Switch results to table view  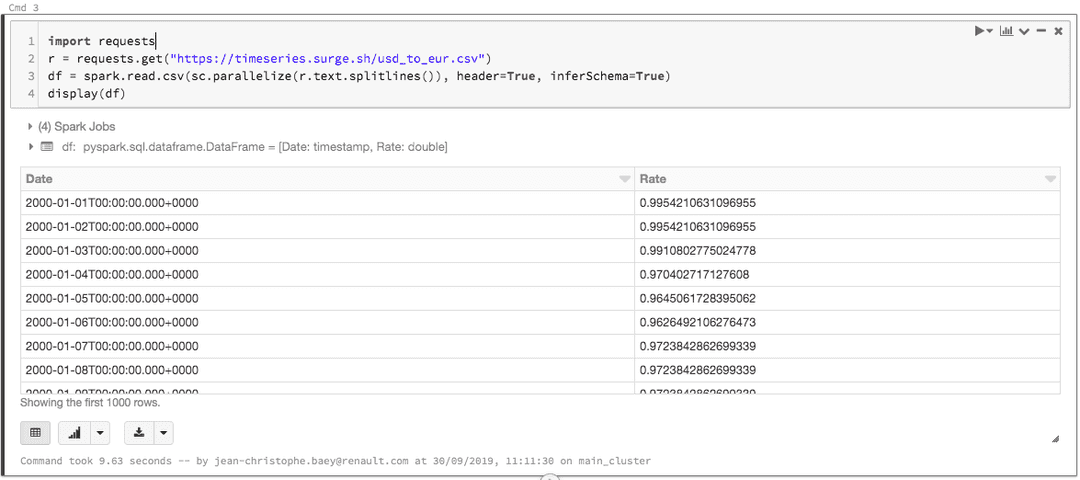35,433
